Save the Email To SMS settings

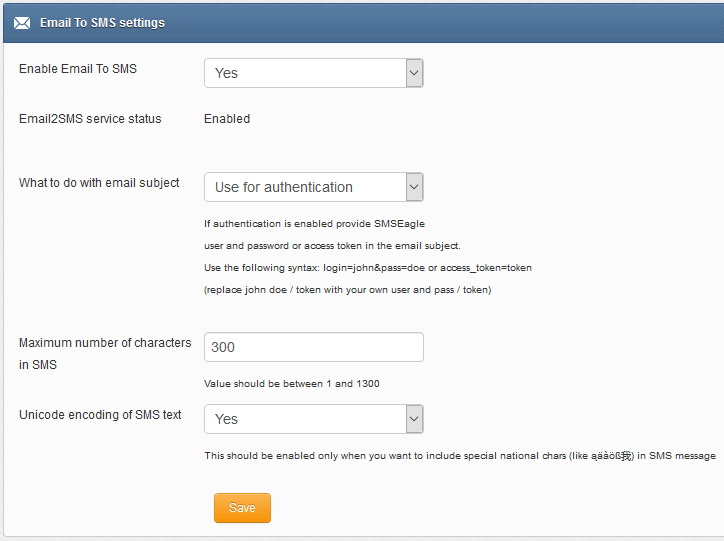pos(242,508)
